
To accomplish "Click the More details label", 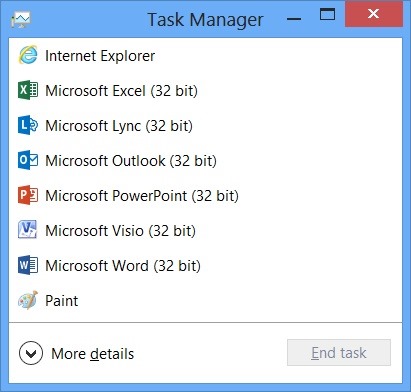I will (x=93, y=354).
